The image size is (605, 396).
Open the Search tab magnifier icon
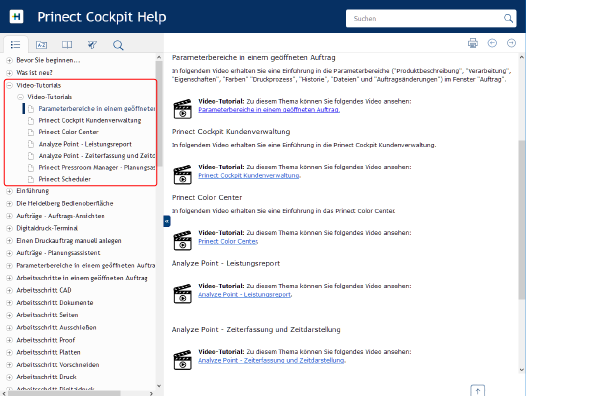point(118,45)
